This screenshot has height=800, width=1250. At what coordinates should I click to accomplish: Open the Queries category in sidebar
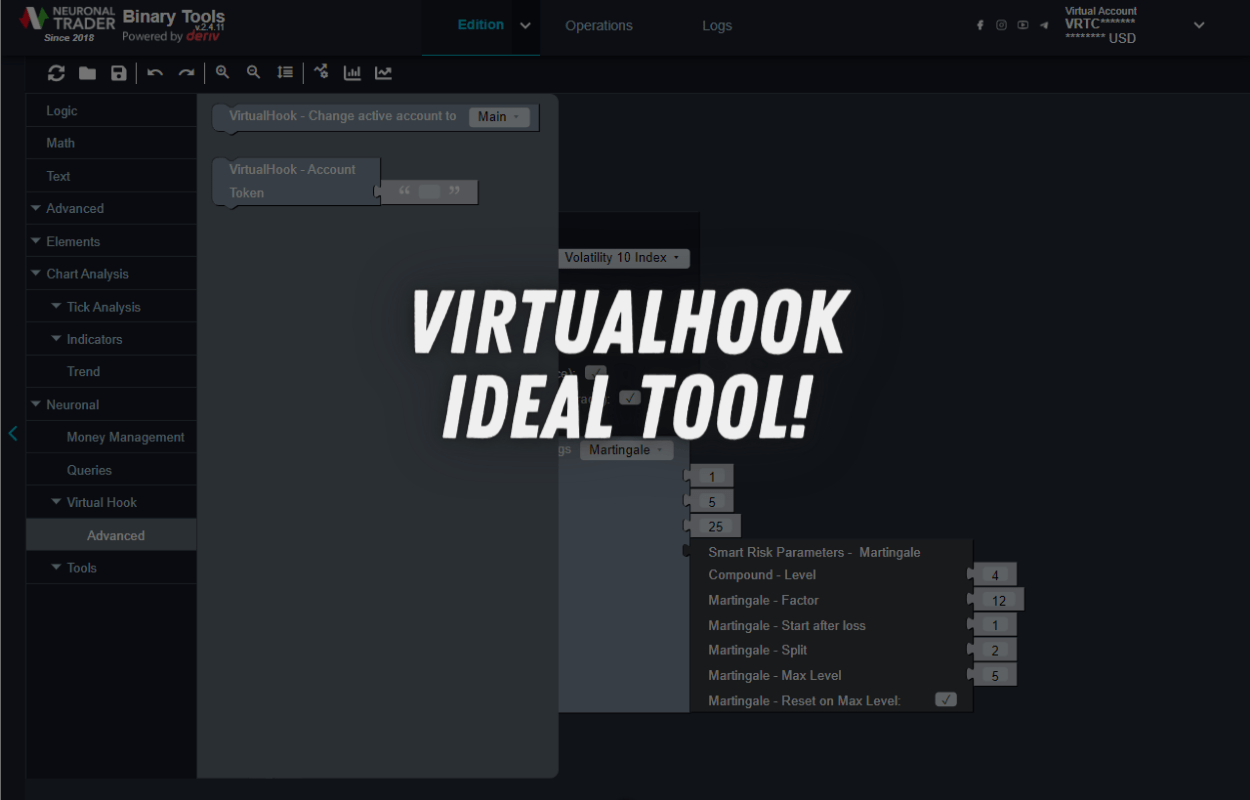[89, 470]
